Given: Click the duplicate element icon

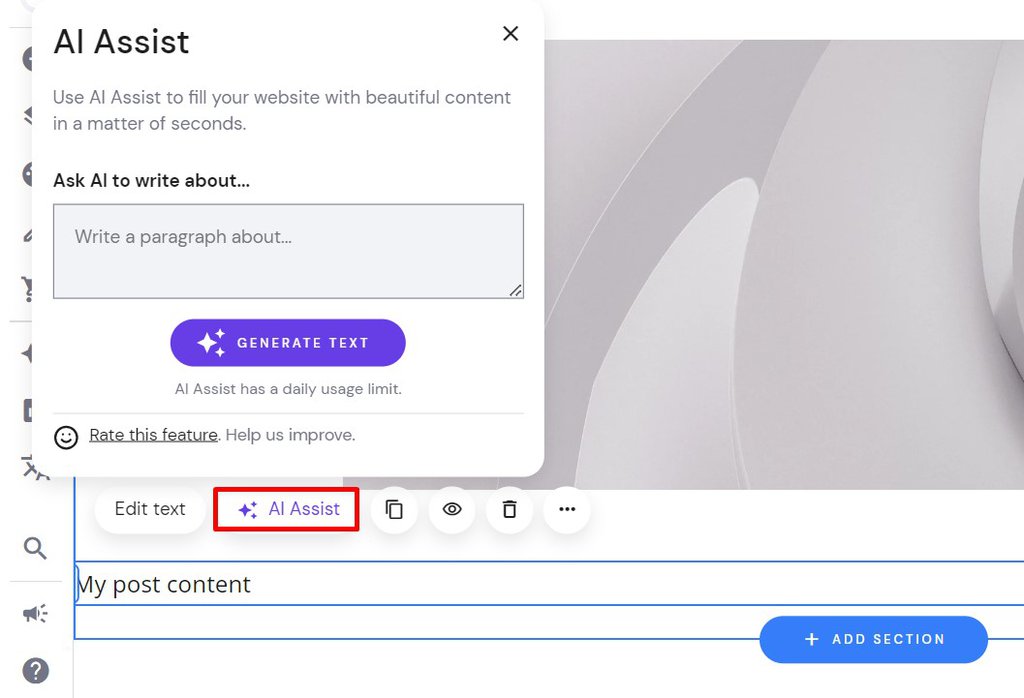Looking at the screenshot, I should 394,509.
